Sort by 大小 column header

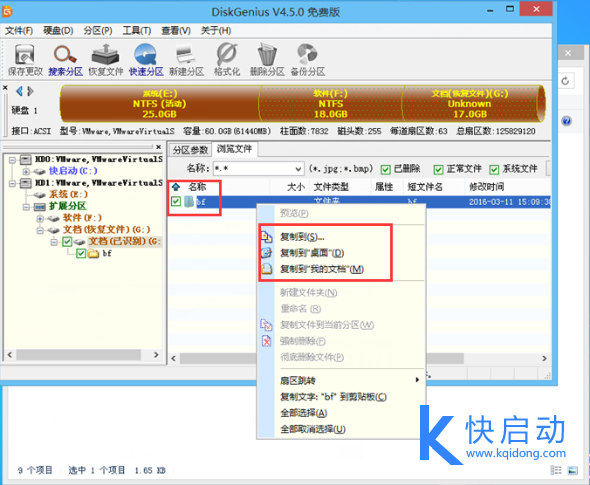[289, 187]
